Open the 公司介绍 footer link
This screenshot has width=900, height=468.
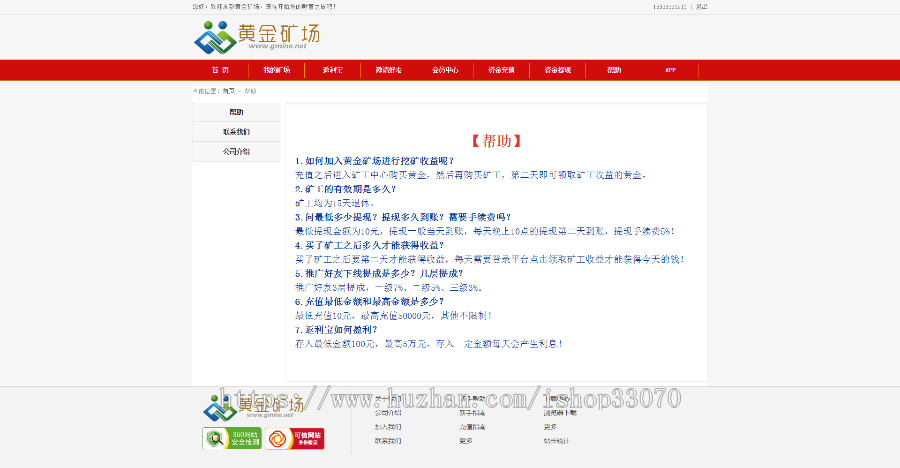point(388,413)
